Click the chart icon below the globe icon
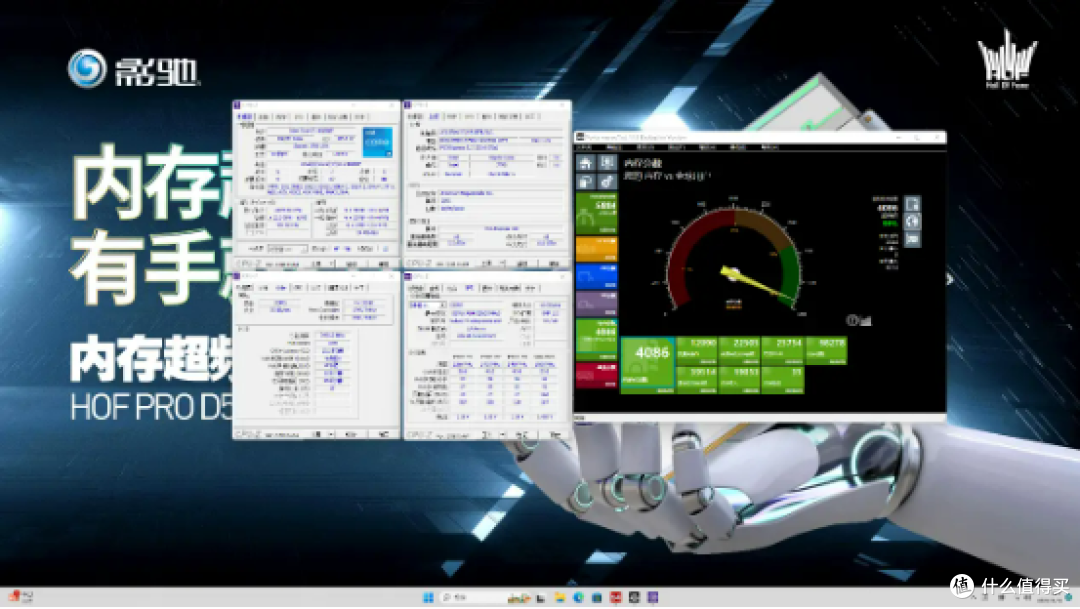 pyautogui.click(x=913, y=239)
